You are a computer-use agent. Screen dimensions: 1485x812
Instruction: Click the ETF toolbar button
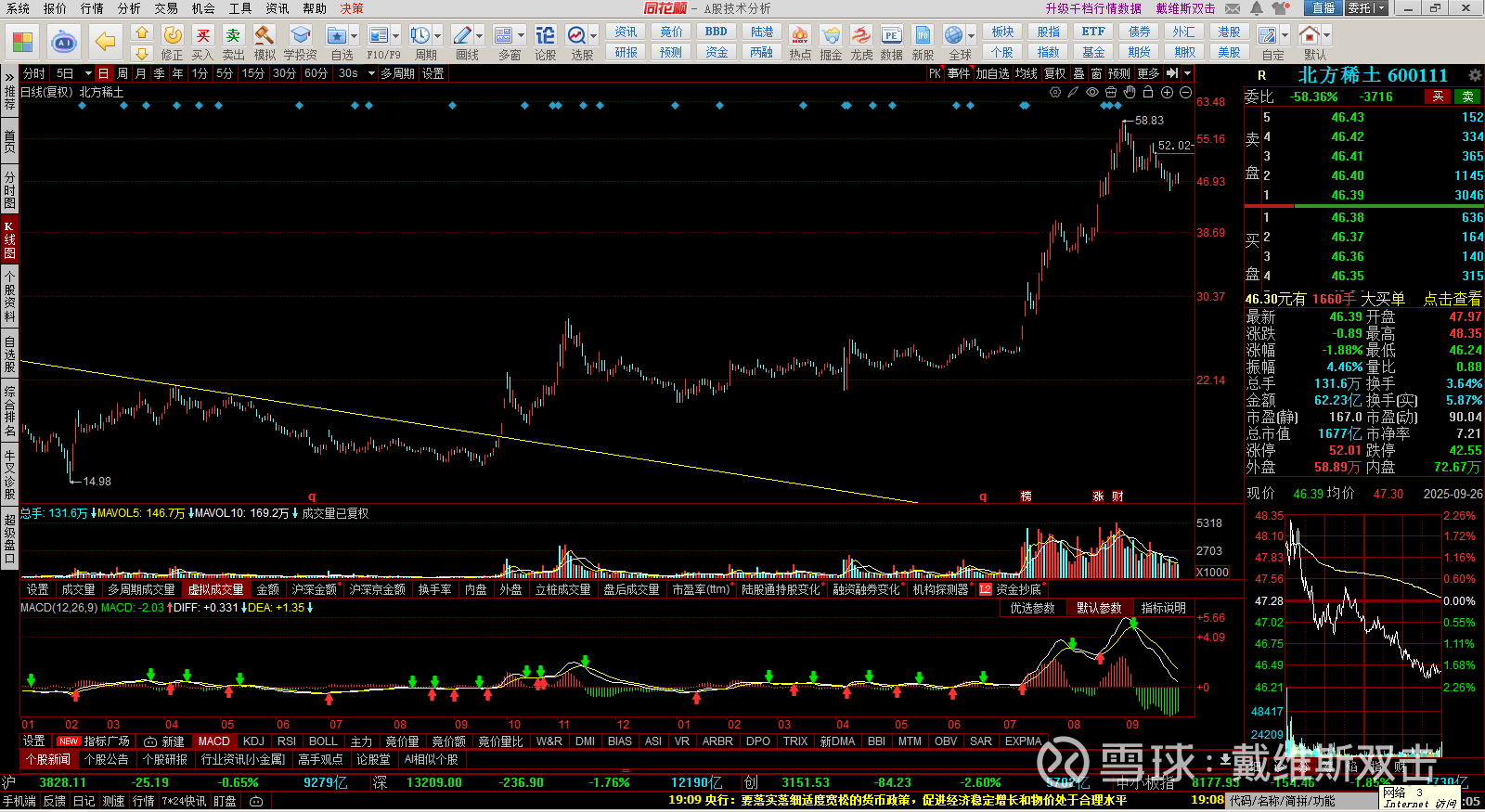pos(1093,32)
